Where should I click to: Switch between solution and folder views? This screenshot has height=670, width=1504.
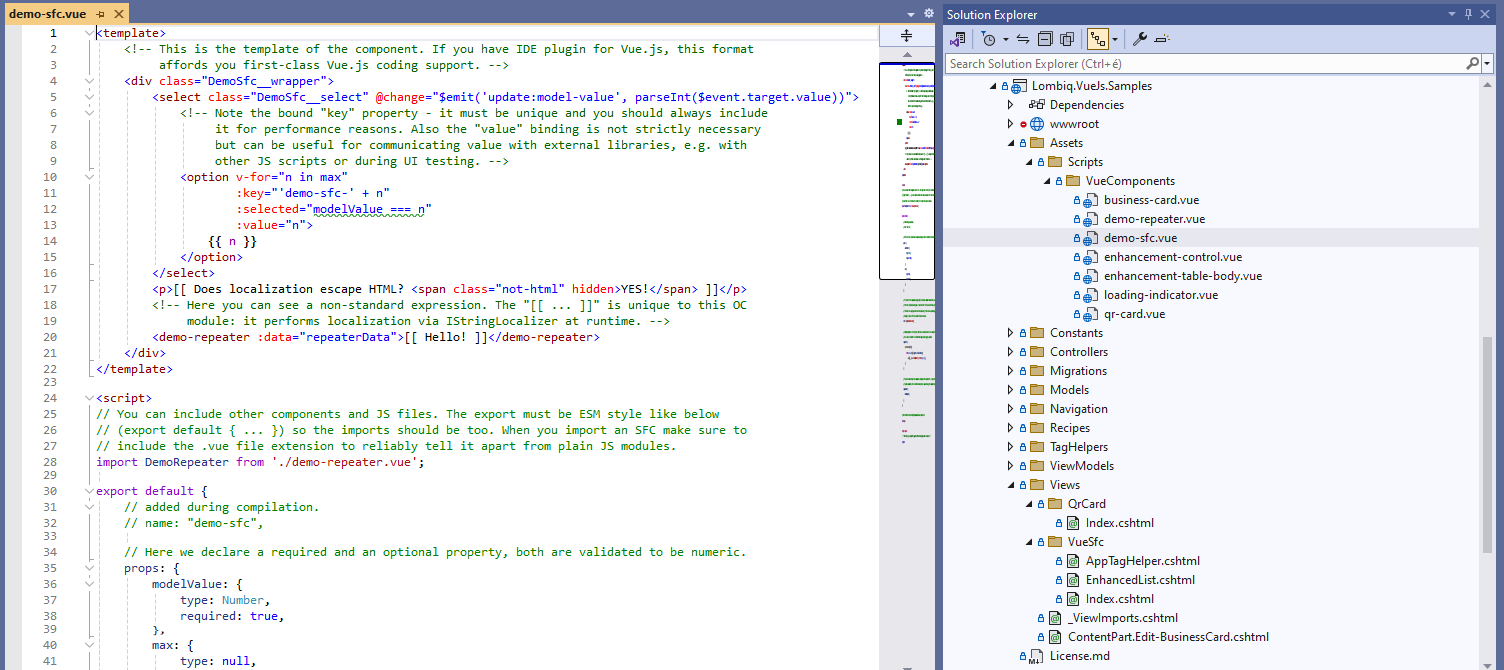pyautogui.click(x=958, y=39)
